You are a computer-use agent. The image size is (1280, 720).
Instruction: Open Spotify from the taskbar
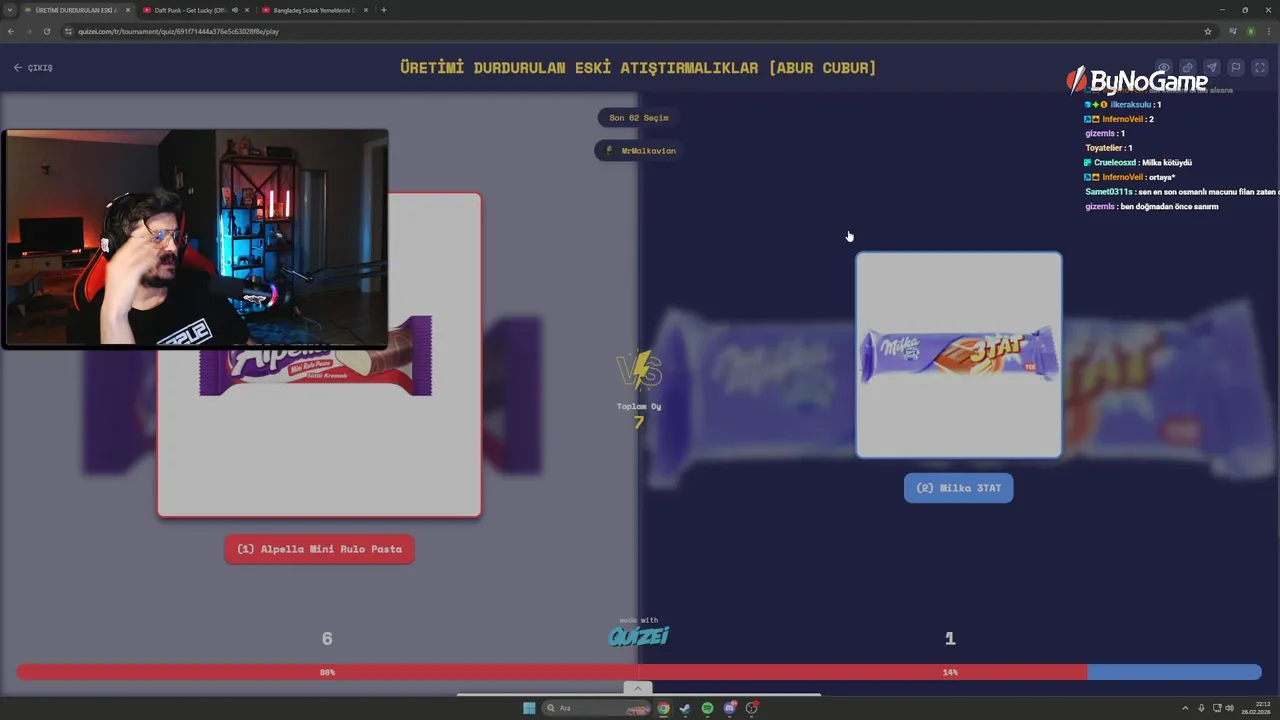707,708
